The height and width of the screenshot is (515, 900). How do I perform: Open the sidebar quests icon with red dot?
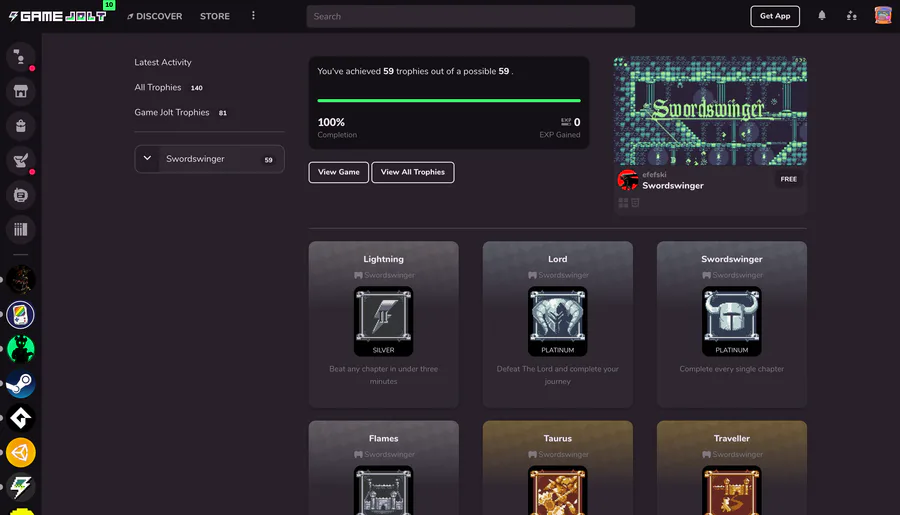pyautogui.click(x=21, y=57)
